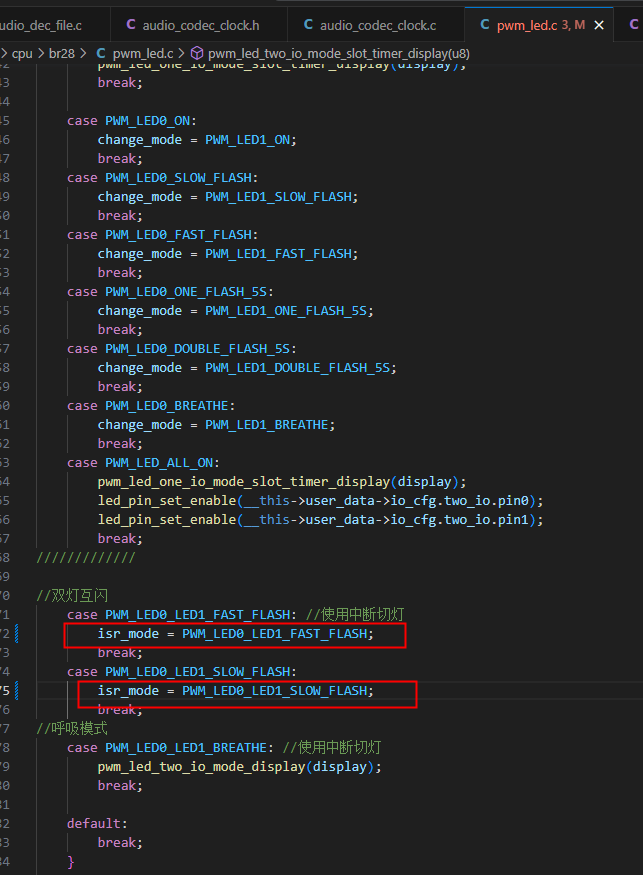Open the cpu folder breadcrumb

(22, 54)
